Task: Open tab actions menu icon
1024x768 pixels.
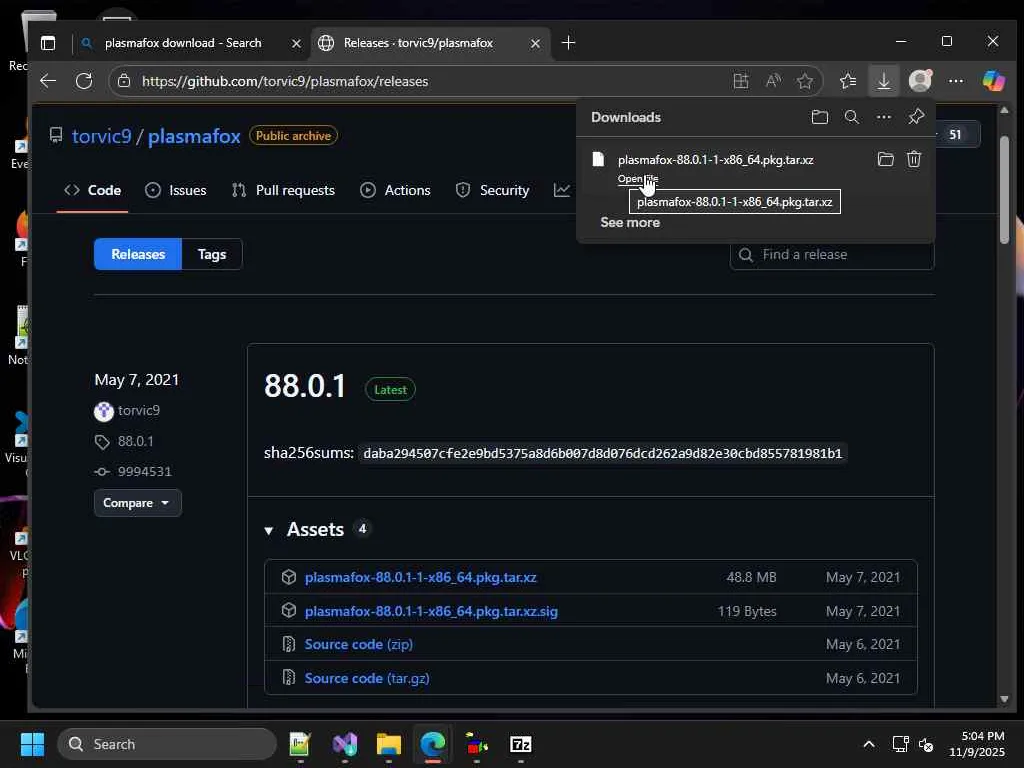Action: tap(48, 43)
